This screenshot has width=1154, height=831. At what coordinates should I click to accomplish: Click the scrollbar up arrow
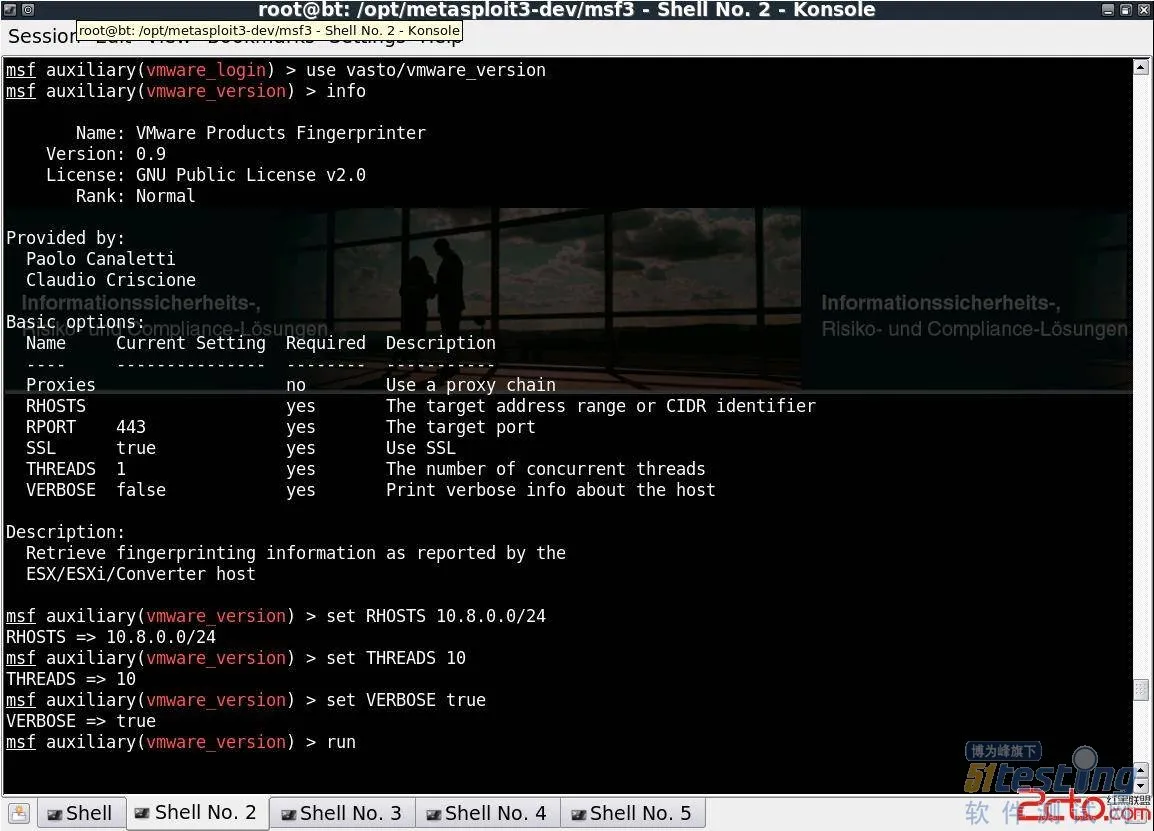(1140, 67)
